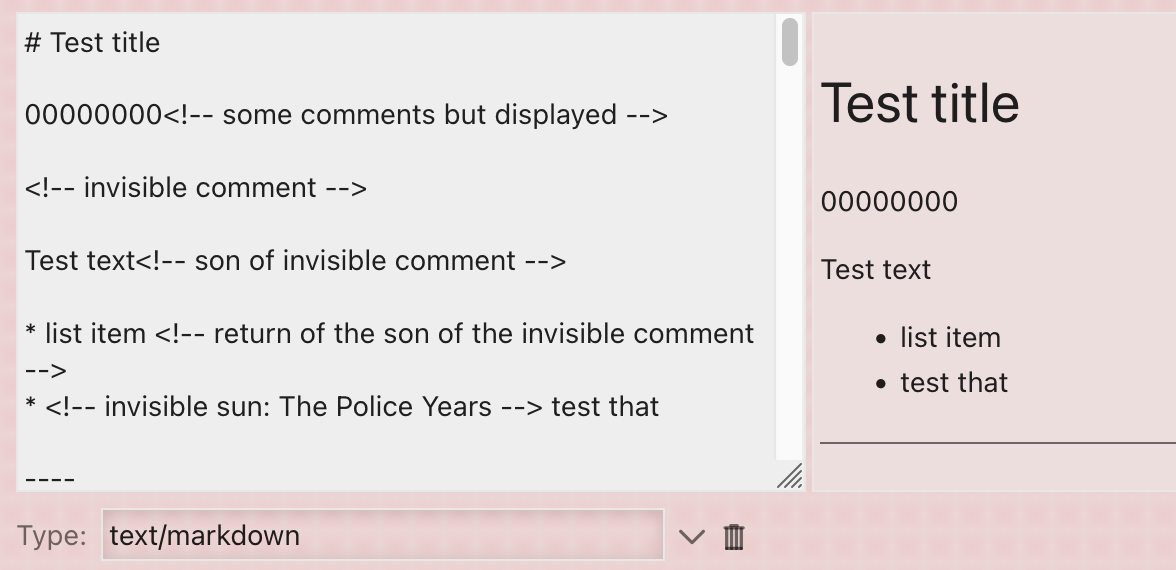Click the 'some comments but displayed' line
This screenshot has height=570, width=1176.
point(346,115)
